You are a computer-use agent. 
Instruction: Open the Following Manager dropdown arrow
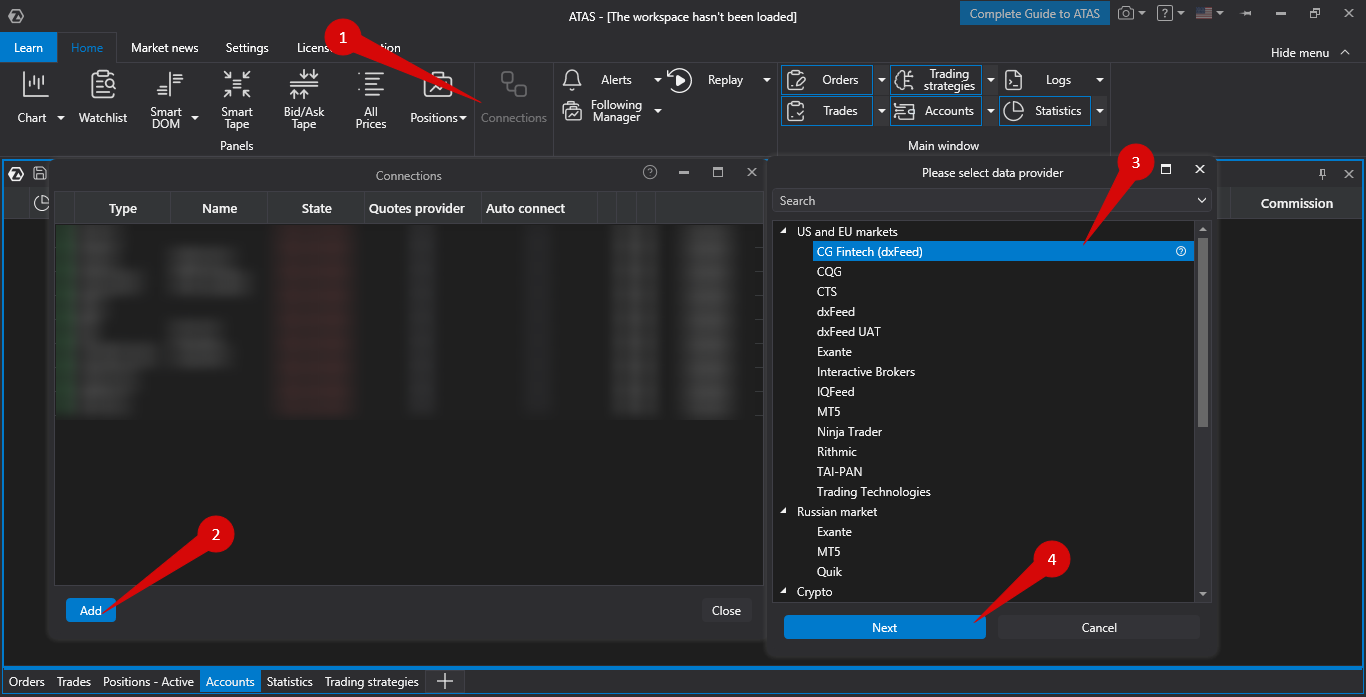[x=658, y=111]
